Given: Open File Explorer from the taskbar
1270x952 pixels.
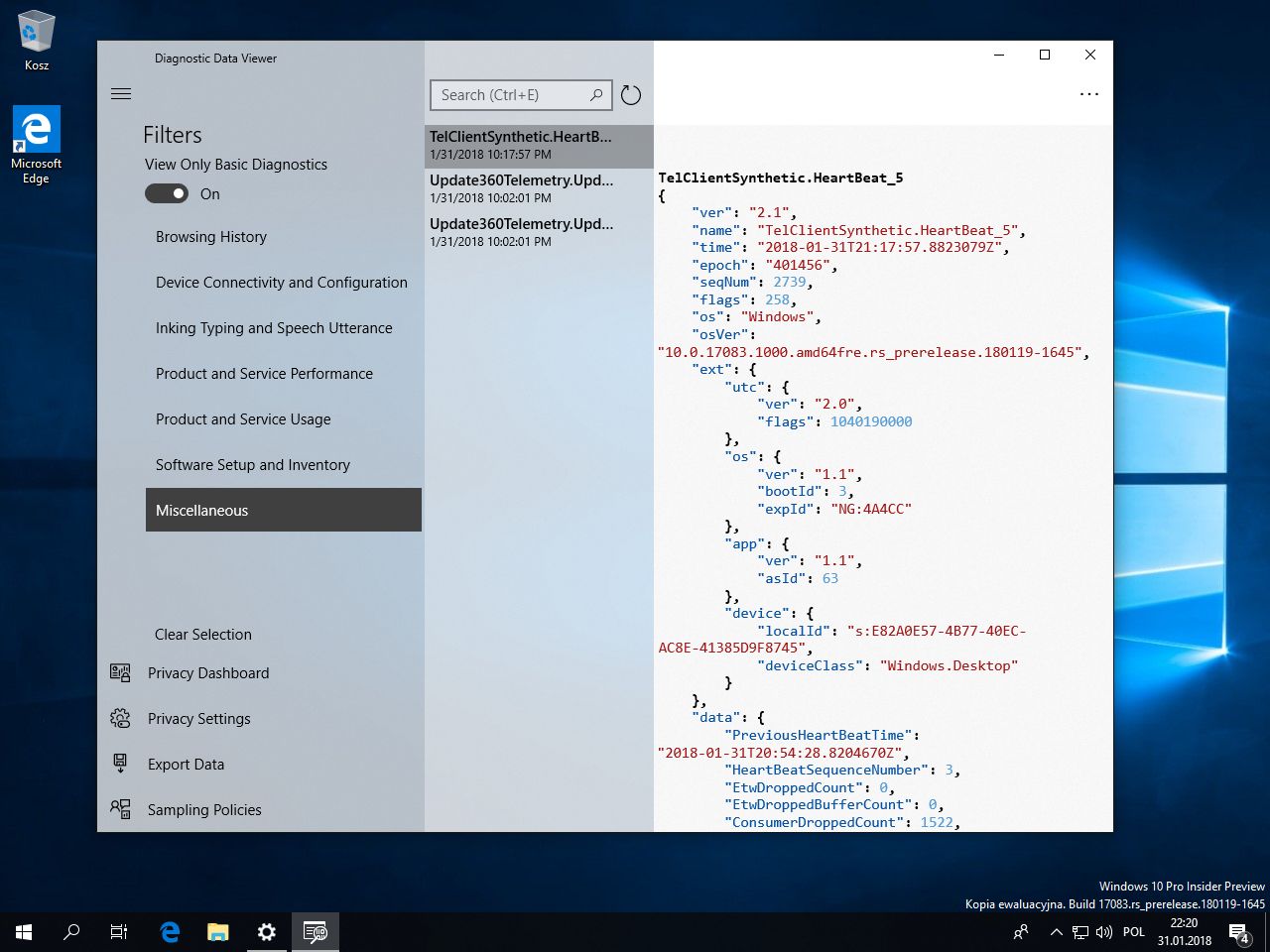Looking at the screenshot, I should [217, 932].
